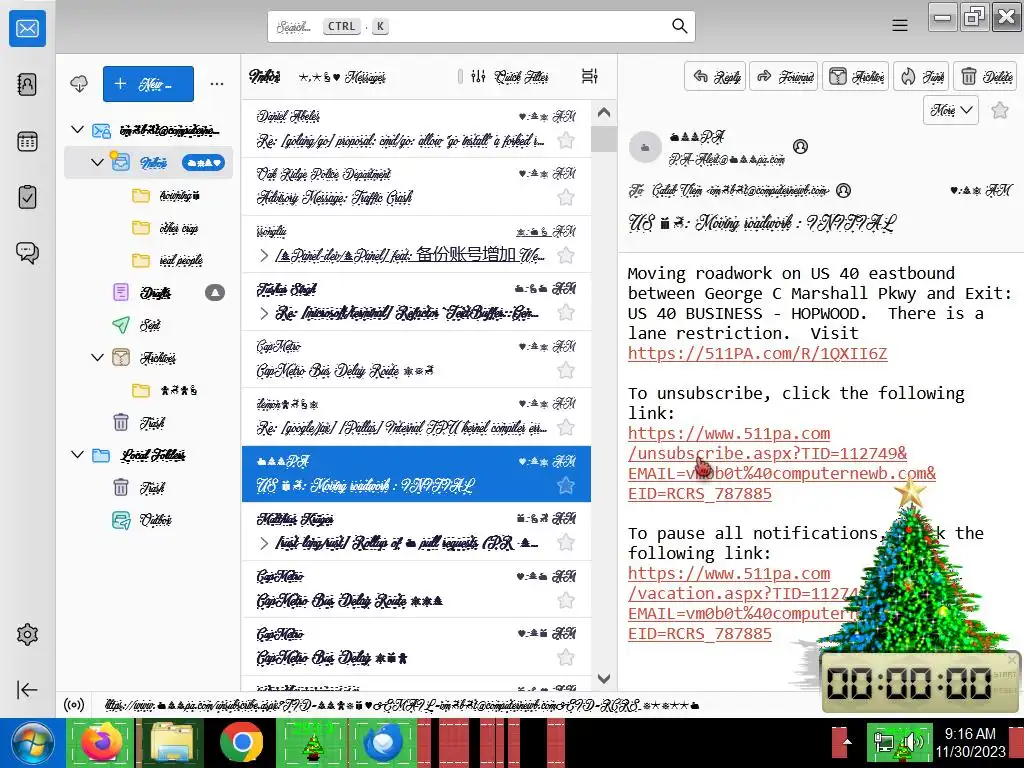Open the vacation.aspx pause notifications link
This screenshot has width=1024, height=768.
(741, 603)
